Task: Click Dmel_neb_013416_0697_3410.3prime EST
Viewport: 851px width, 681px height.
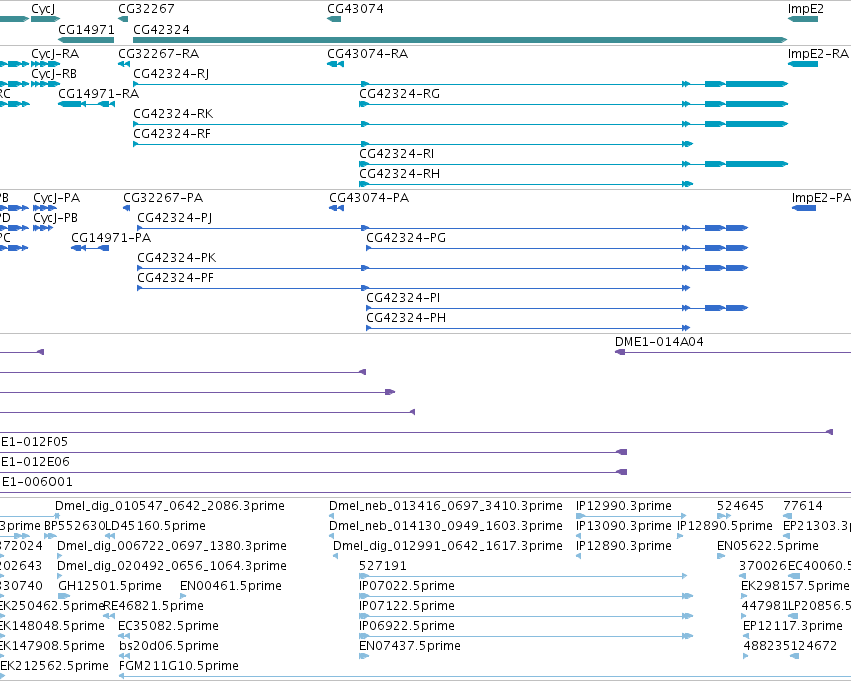Action: click(446, 506)
